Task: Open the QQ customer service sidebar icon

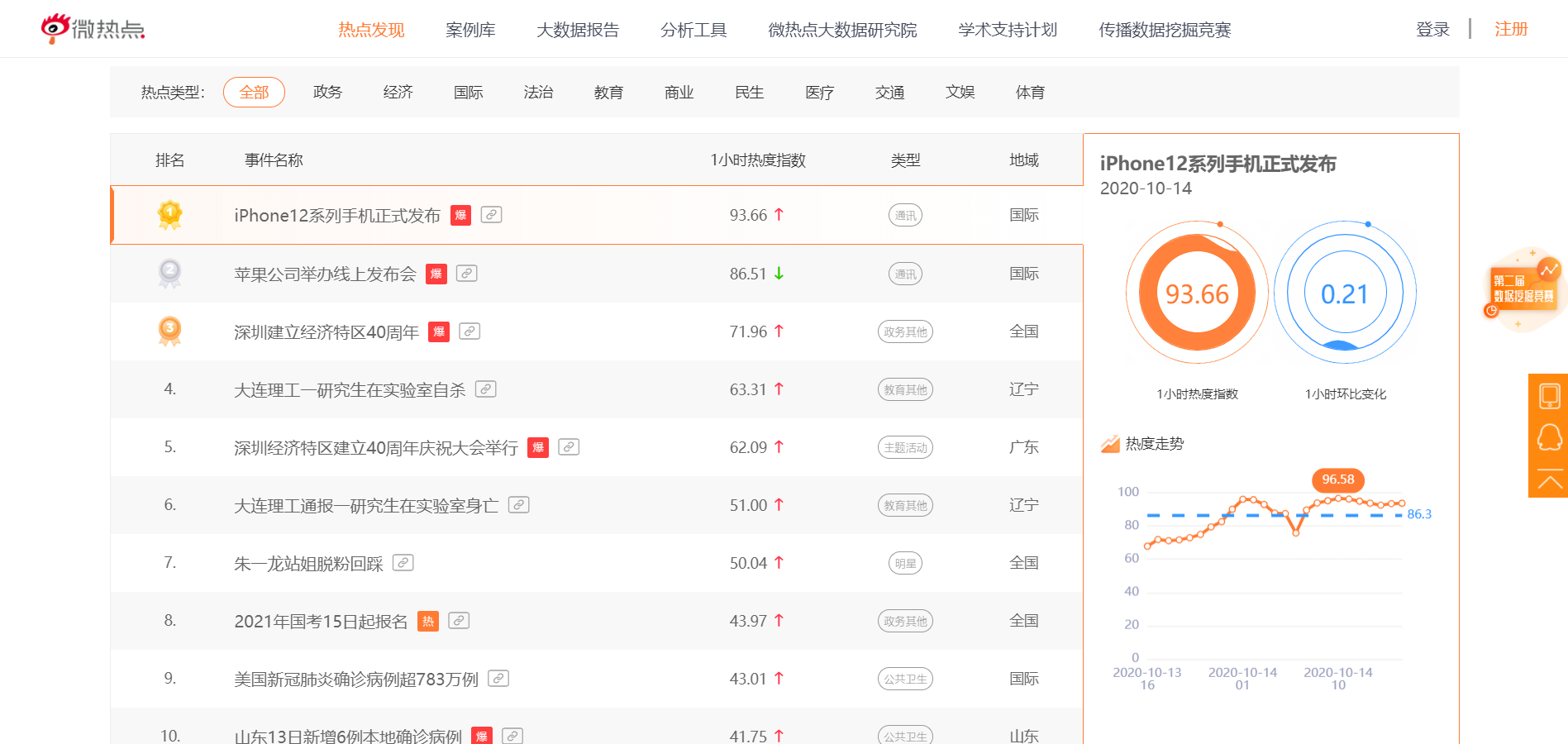Action: point(1549,436)
